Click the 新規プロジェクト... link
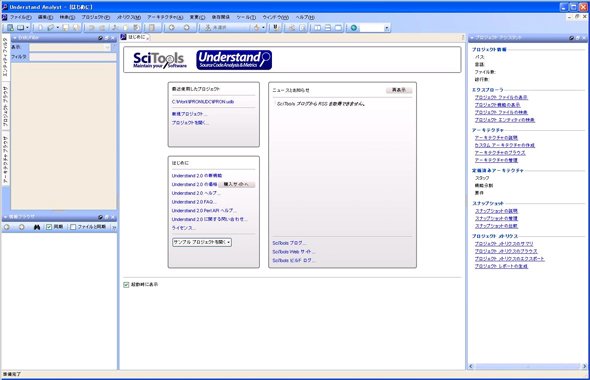 (190, 114)
